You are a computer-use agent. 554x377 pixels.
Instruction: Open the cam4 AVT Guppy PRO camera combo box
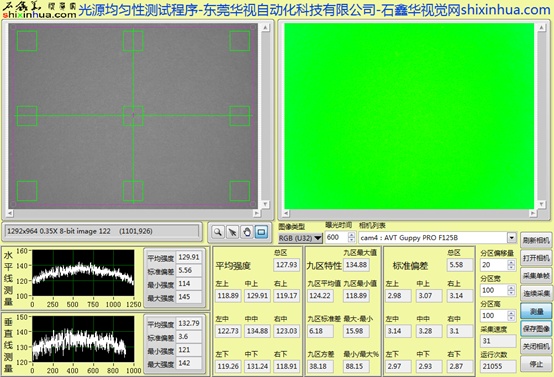click(x=437, y=237)
